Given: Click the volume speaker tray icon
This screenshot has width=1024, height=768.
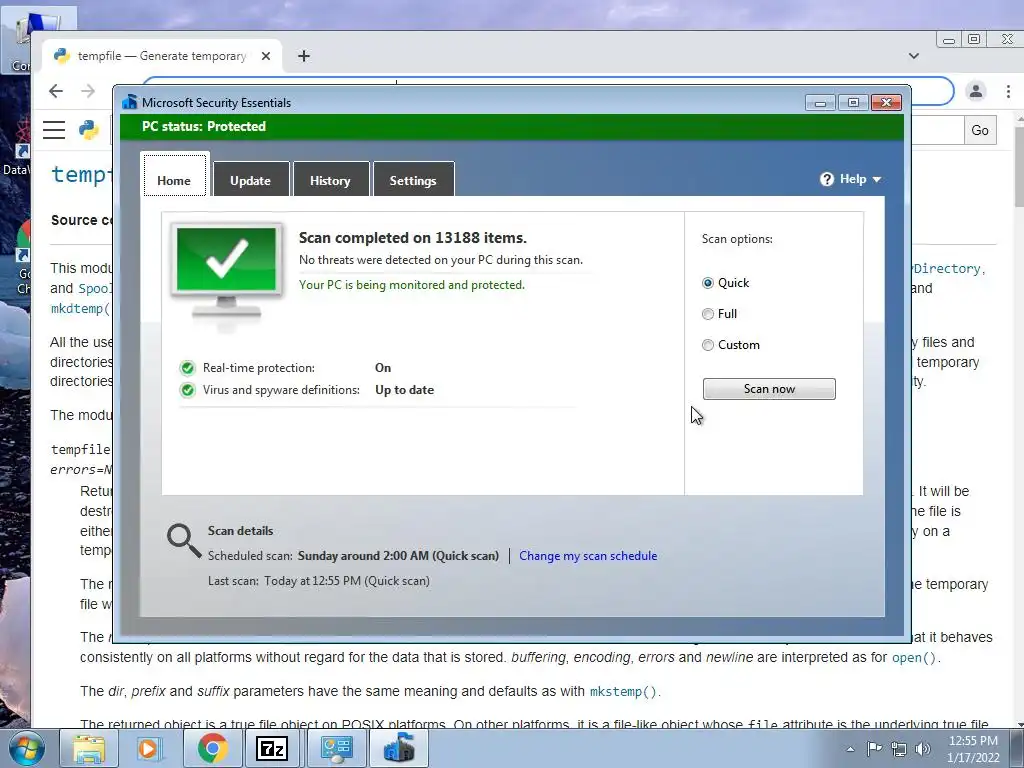Looking at the screenshot, I should [x=923, y=749].
